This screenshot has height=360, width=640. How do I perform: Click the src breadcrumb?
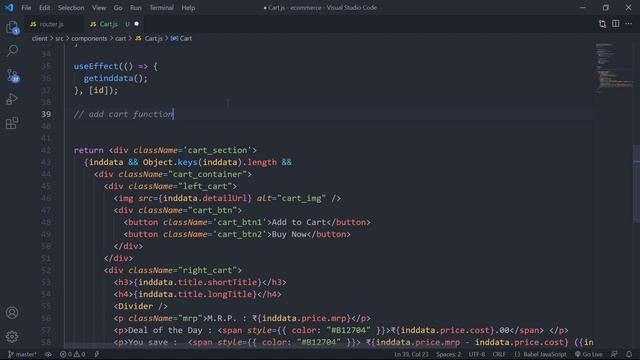click(60, 38)
